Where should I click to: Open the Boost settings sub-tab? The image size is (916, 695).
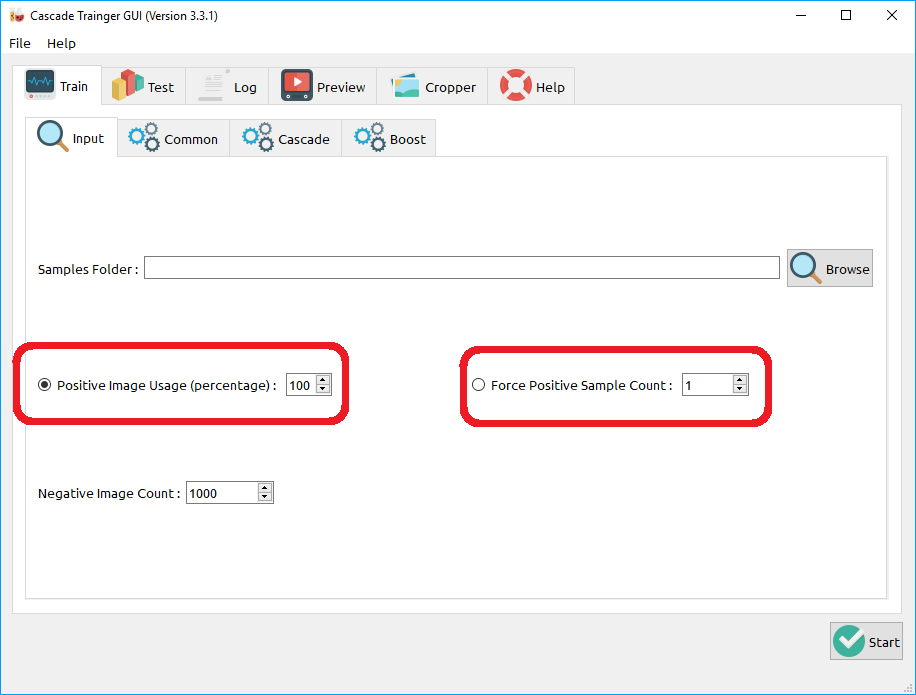pos(388,138)
